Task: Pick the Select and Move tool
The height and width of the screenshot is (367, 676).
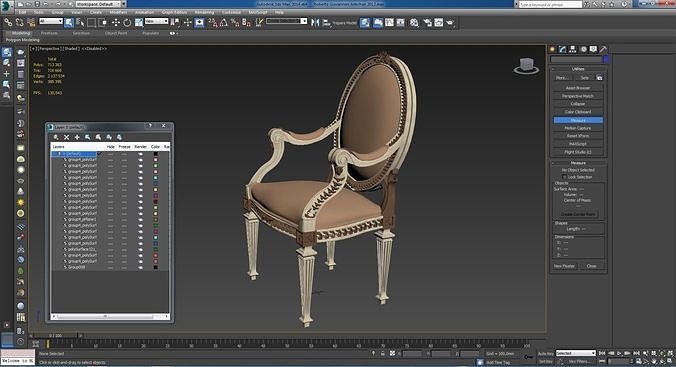Action: pos(116,22)
